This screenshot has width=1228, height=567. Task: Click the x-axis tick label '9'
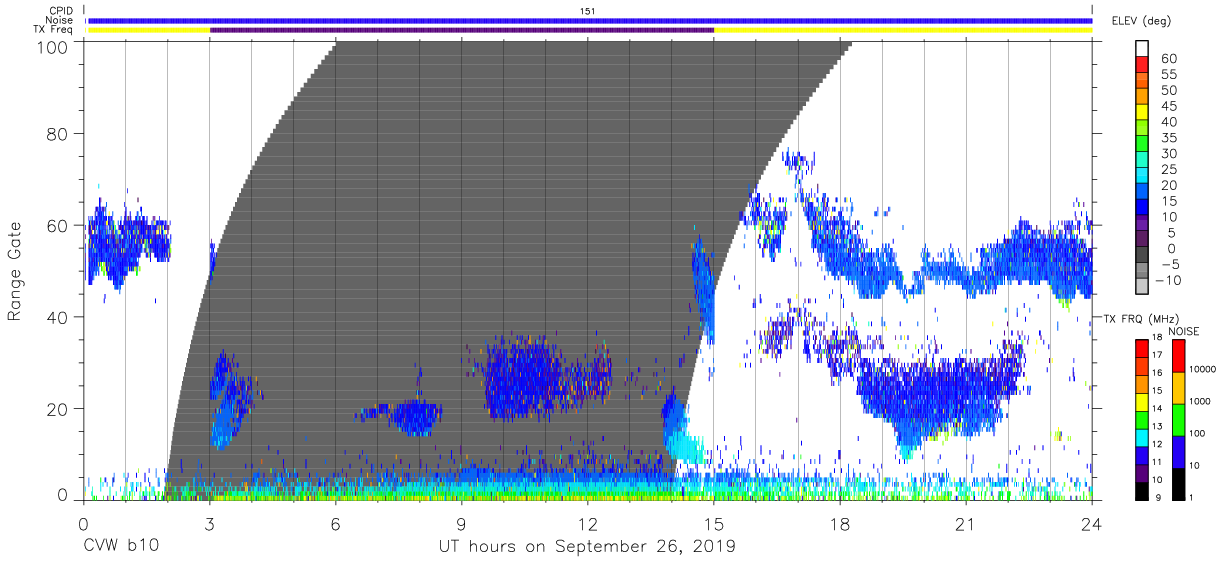click(461, 523)
